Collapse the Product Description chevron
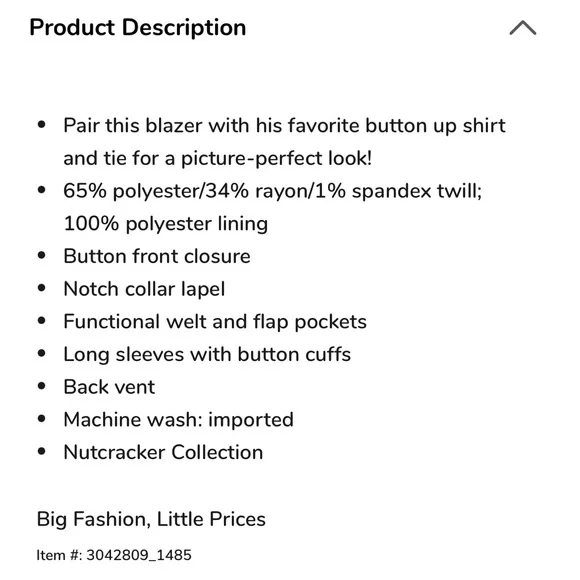Viewport: 580px width, 580px height. click(523, 28)
